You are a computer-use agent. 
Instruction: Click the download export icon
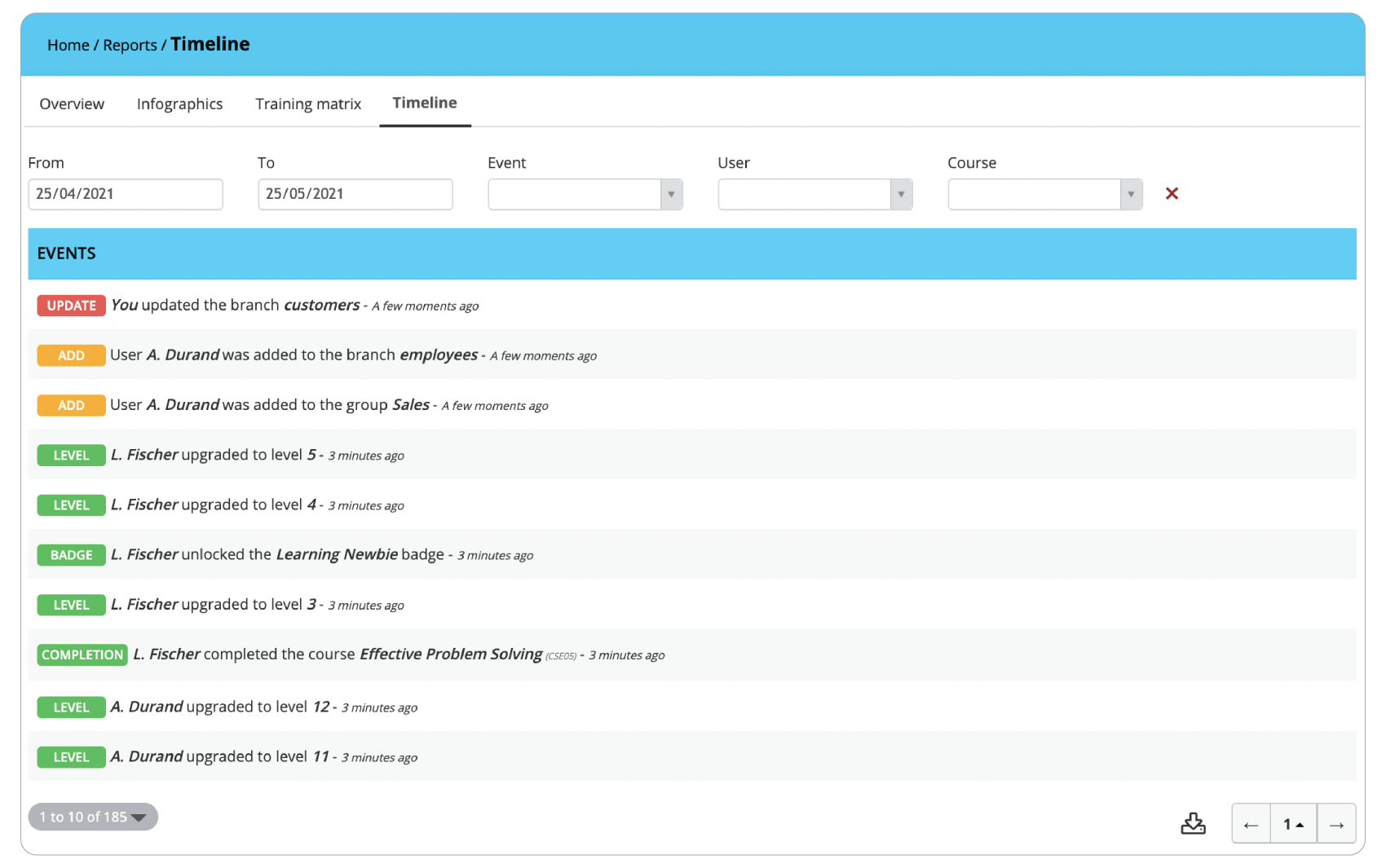(1193, 823)
